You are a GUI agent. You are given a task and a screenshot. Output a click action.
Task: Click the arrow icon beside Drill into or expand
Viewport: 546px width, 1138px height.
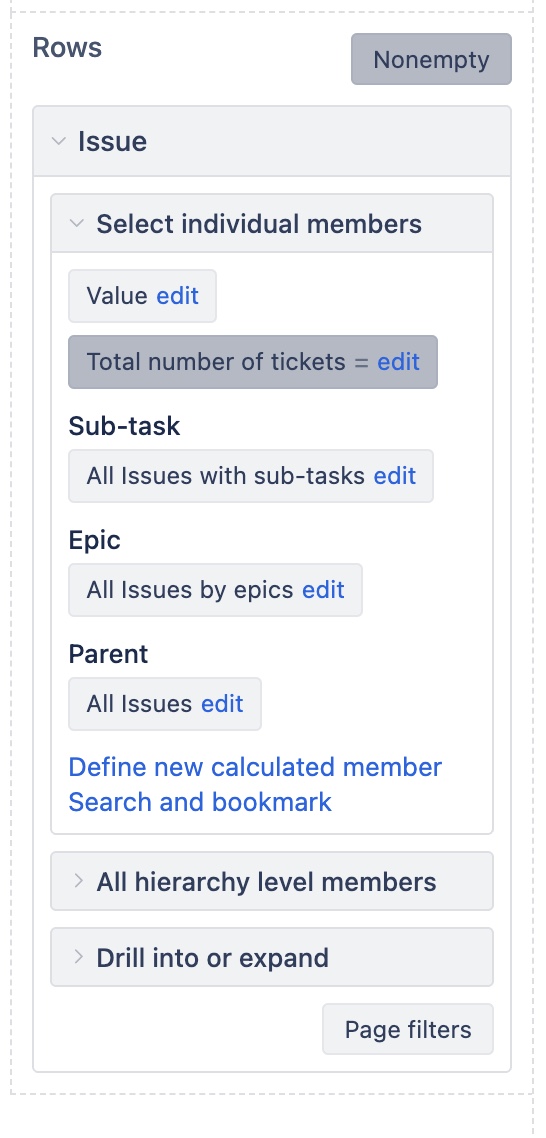[x=78, y=957]
